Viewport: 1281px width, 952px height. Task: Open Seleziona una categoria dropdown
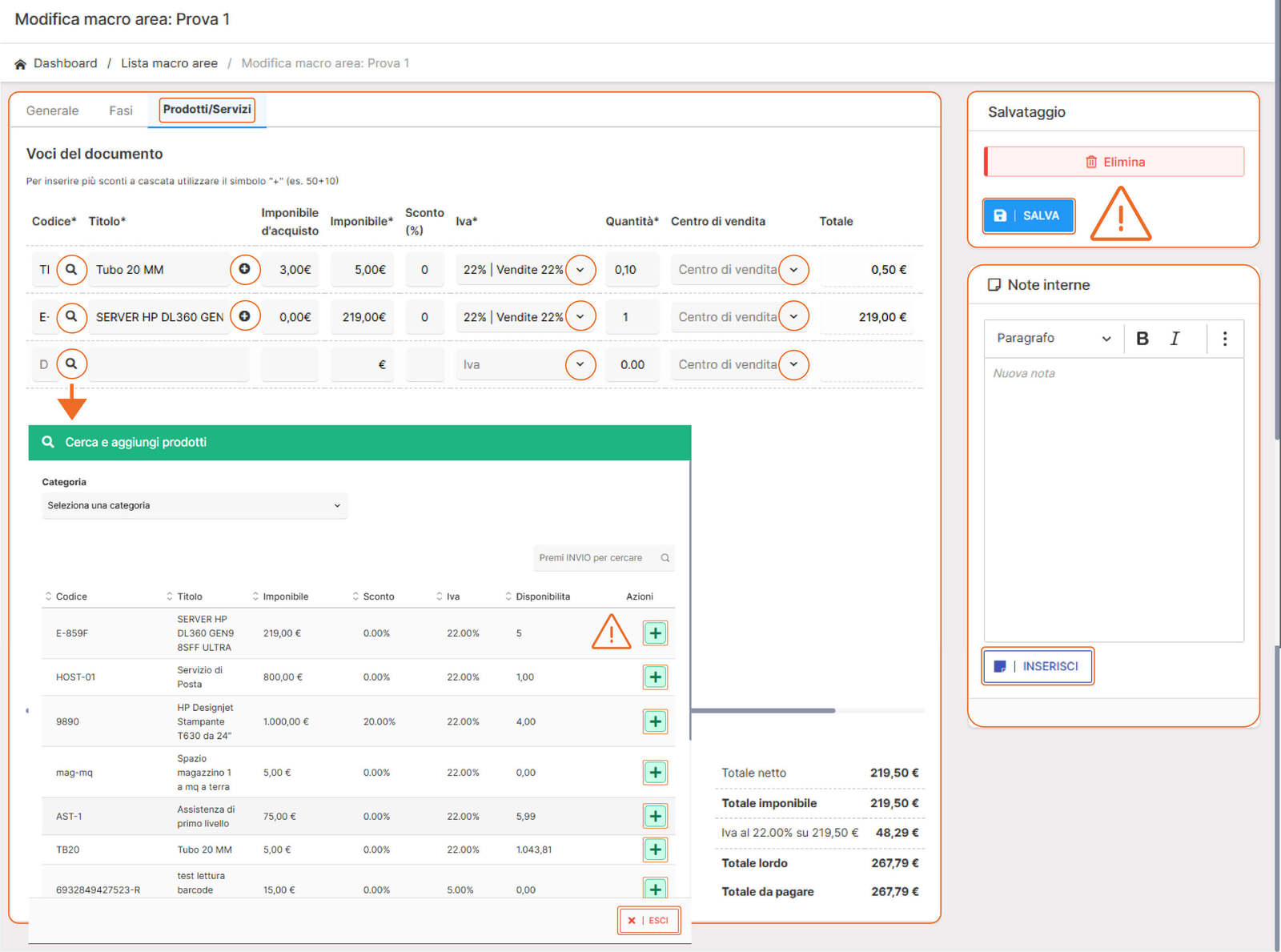coord(195,505)
